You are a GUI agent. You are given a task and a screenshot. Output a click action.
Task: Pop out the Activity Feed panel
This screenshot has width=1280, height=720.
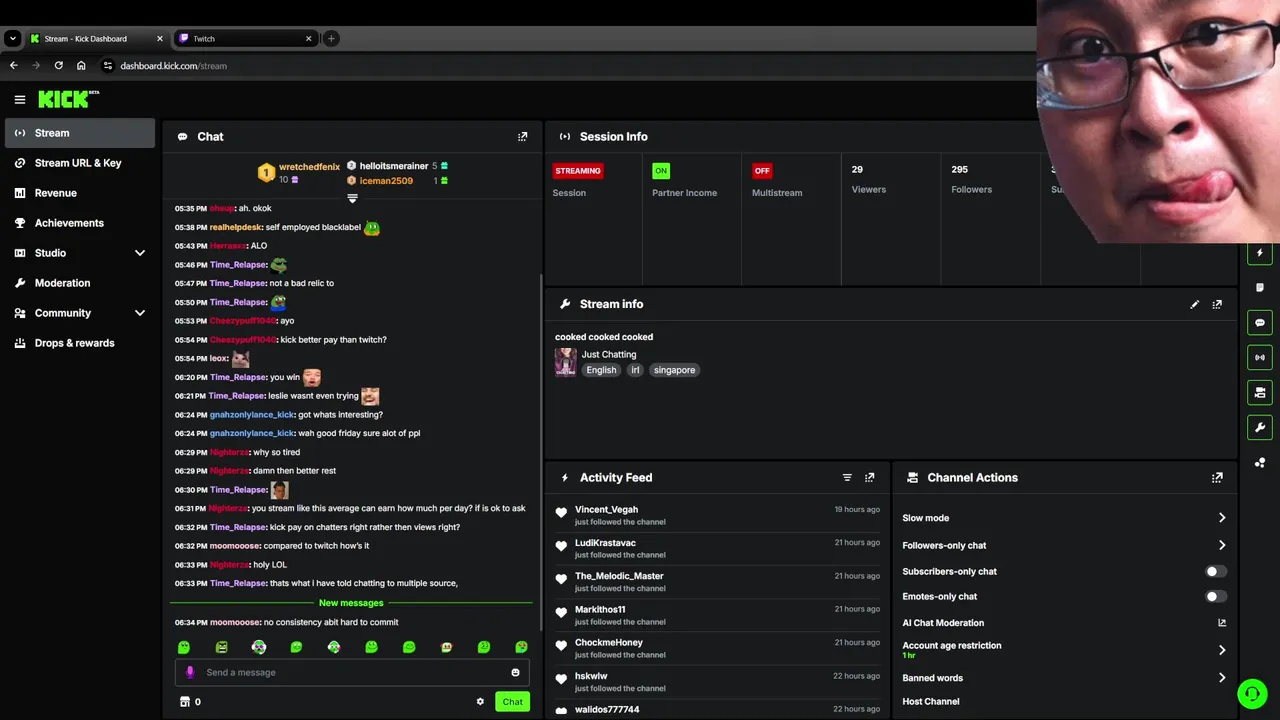click(x=869, y=478)
